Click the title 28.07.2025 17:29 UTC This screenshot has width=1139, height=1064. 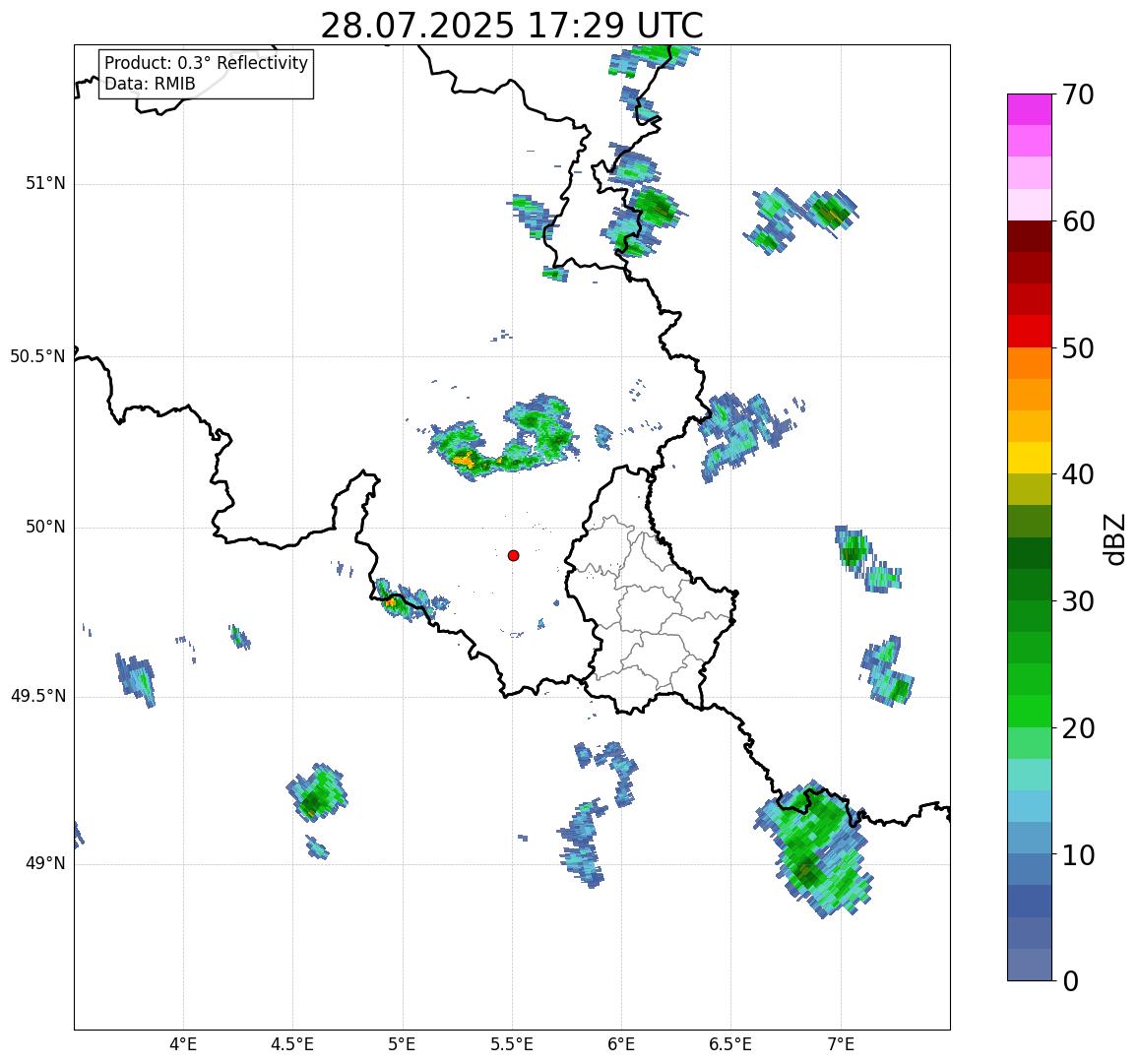coord(511,27)
